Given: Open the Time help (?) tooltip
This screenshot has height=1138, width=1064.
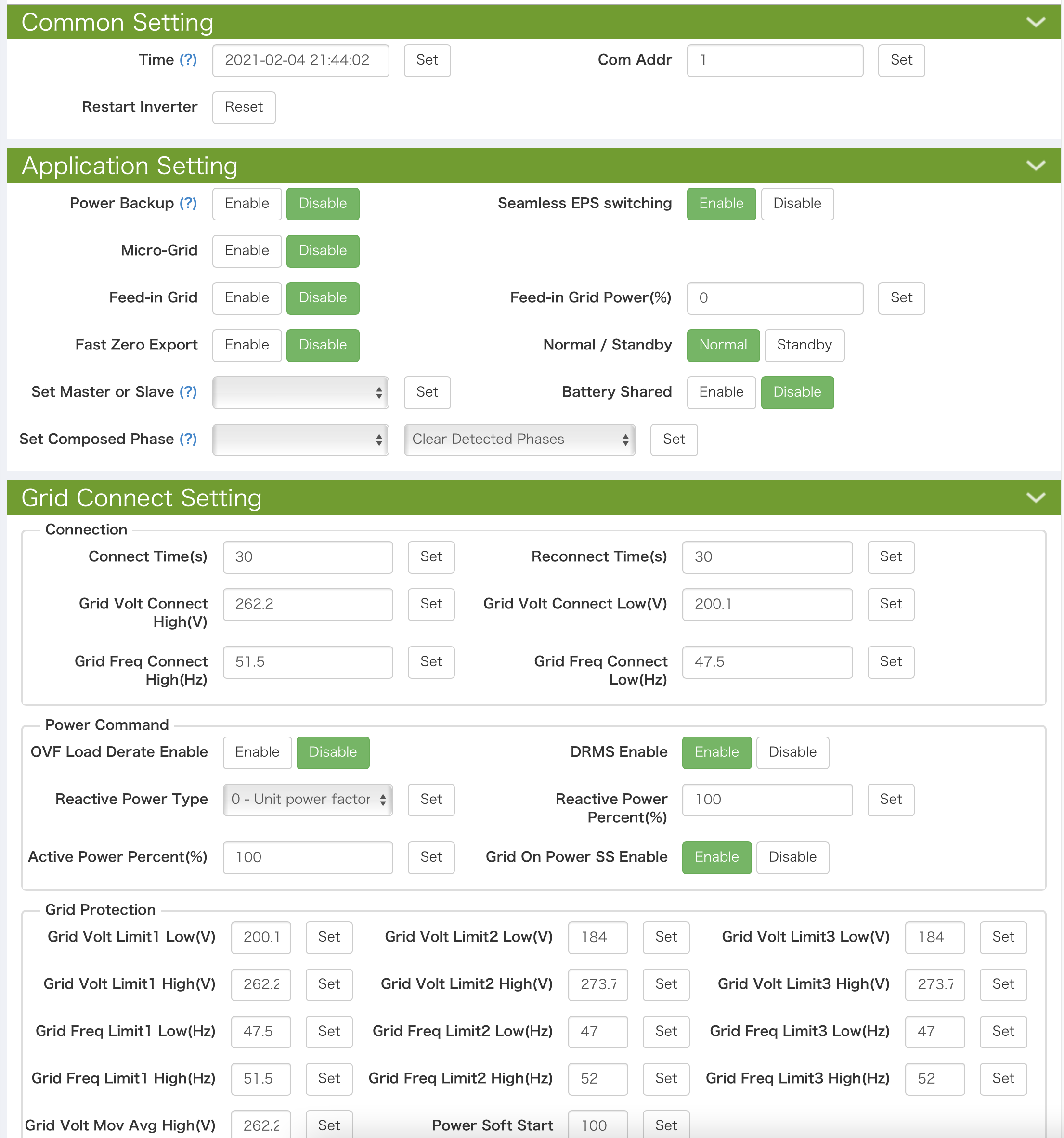Looking at the screenshot, I should point(188,60).
